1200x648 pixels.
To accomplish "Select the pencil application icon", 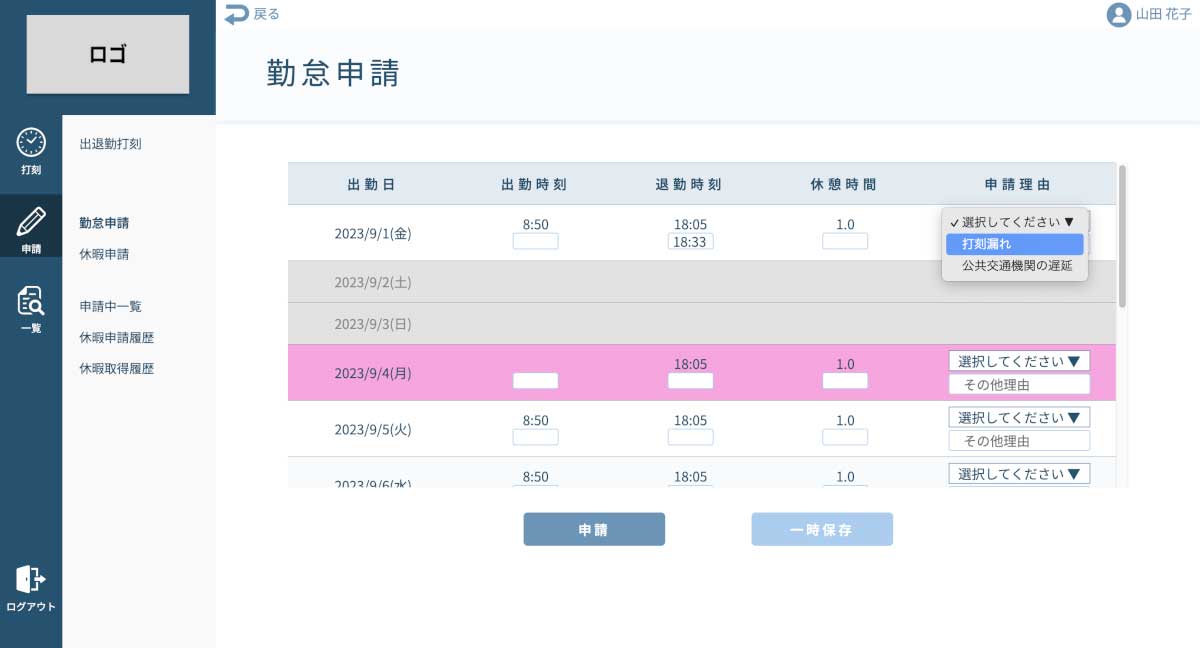I will [31, 222].
